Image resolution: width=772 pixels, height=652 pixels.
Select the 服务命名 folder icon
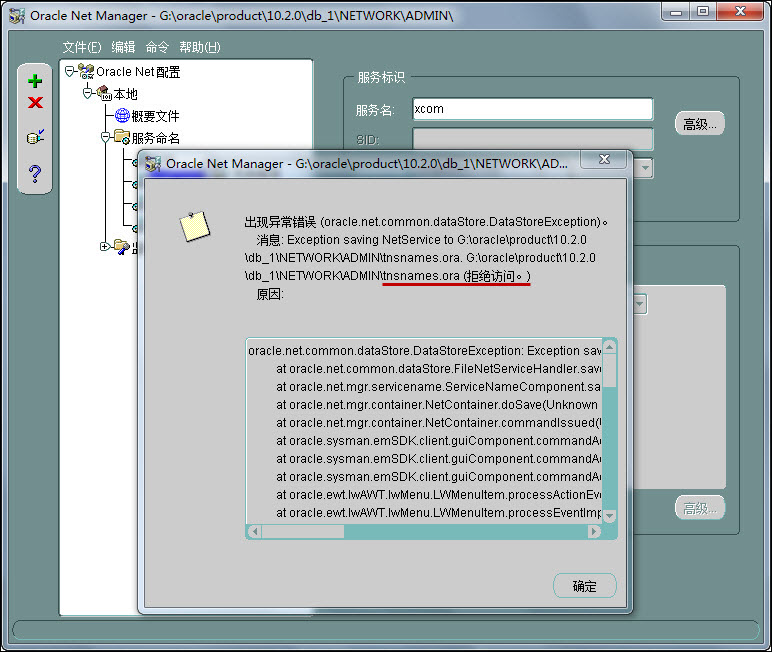[x=122, y=137]
